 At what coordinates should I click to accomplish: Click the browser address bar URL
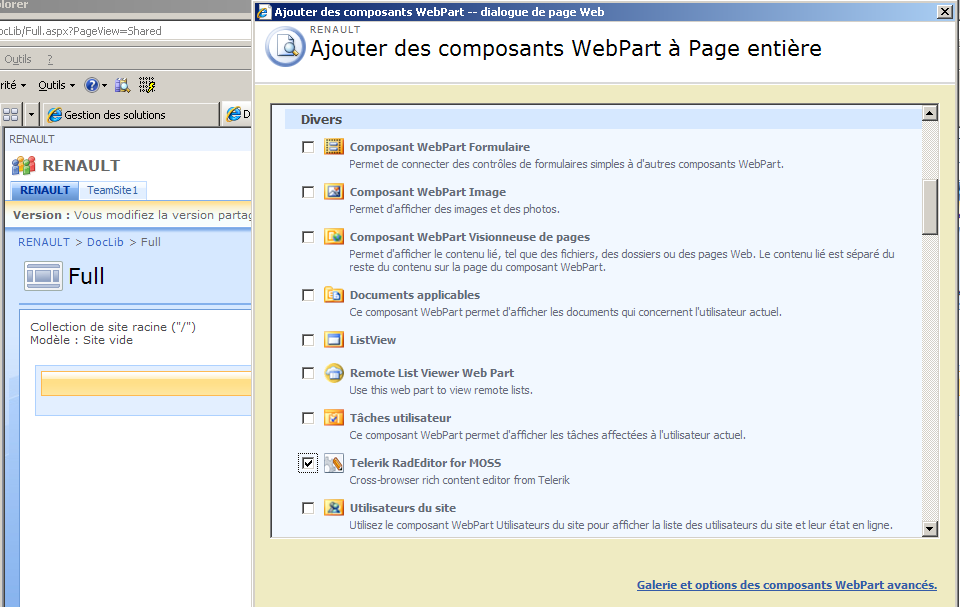click(126, 31)
